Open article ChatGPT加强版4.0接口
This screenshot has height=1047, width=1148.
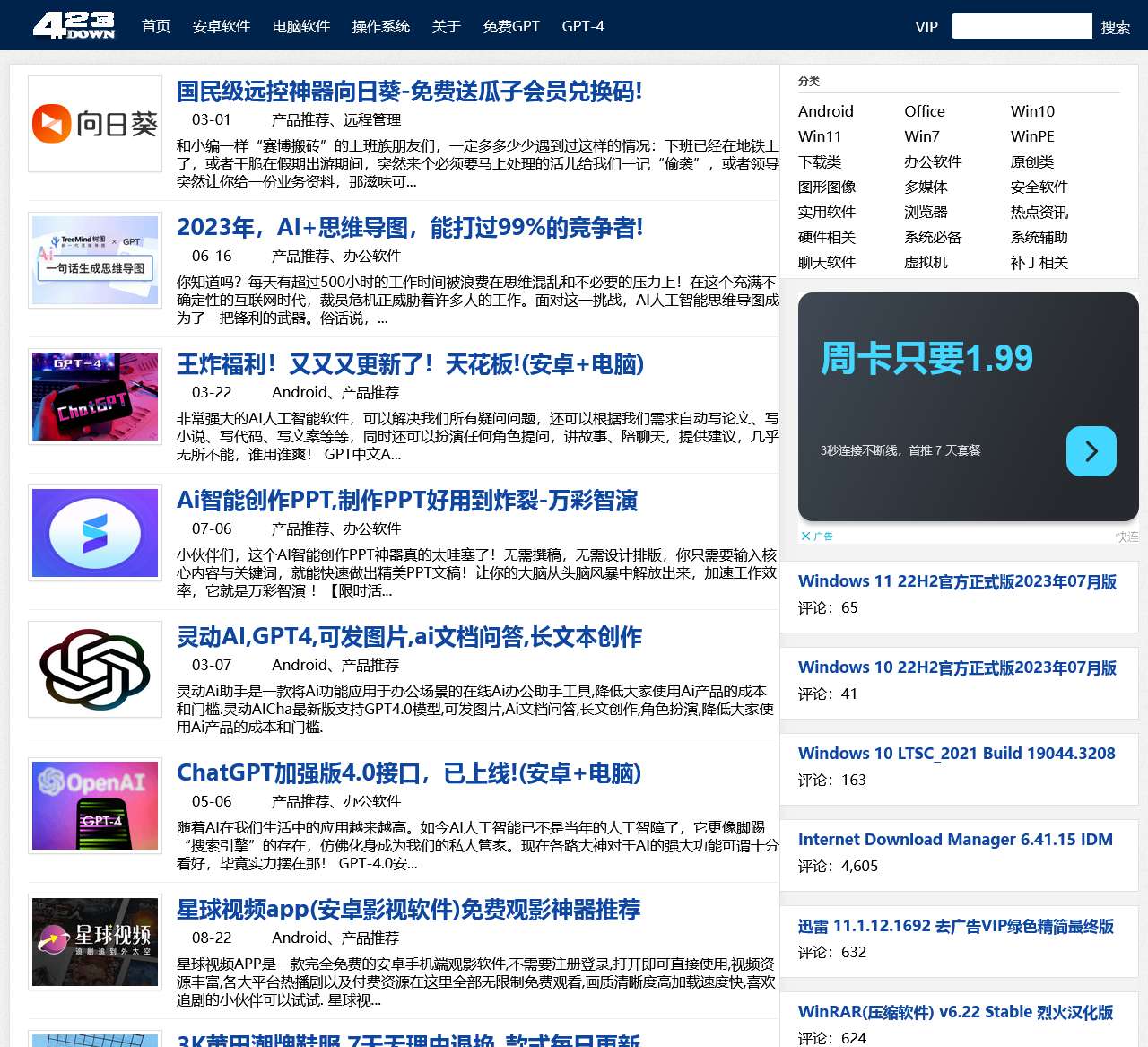point(409,773)
